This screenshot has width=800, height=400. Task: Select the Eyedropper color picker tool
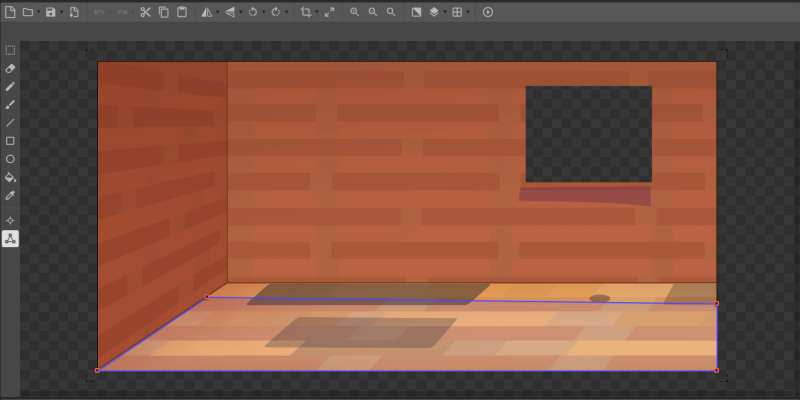pos(10,195)
